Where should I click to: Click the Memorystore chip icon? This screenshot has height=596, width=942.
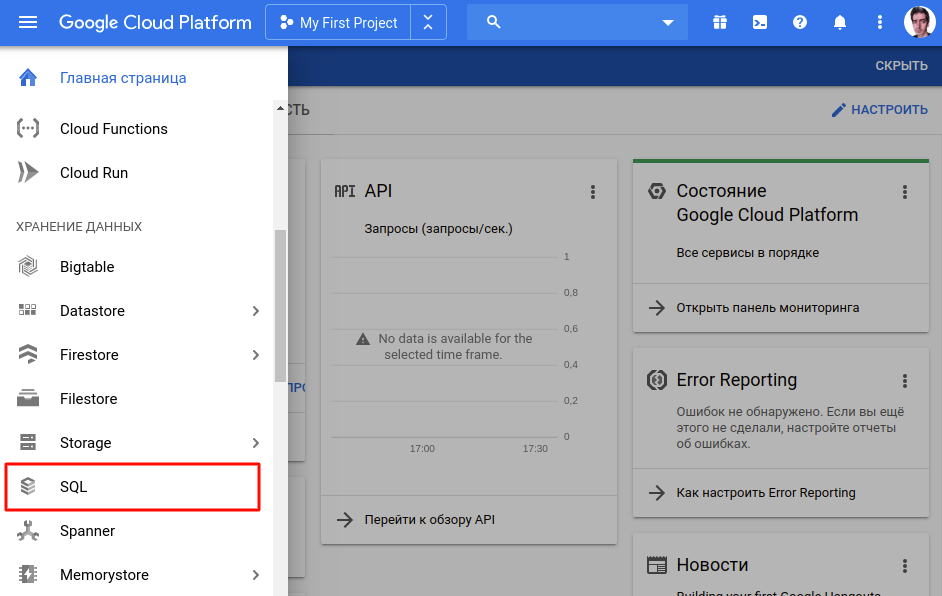tap(28, 574)
